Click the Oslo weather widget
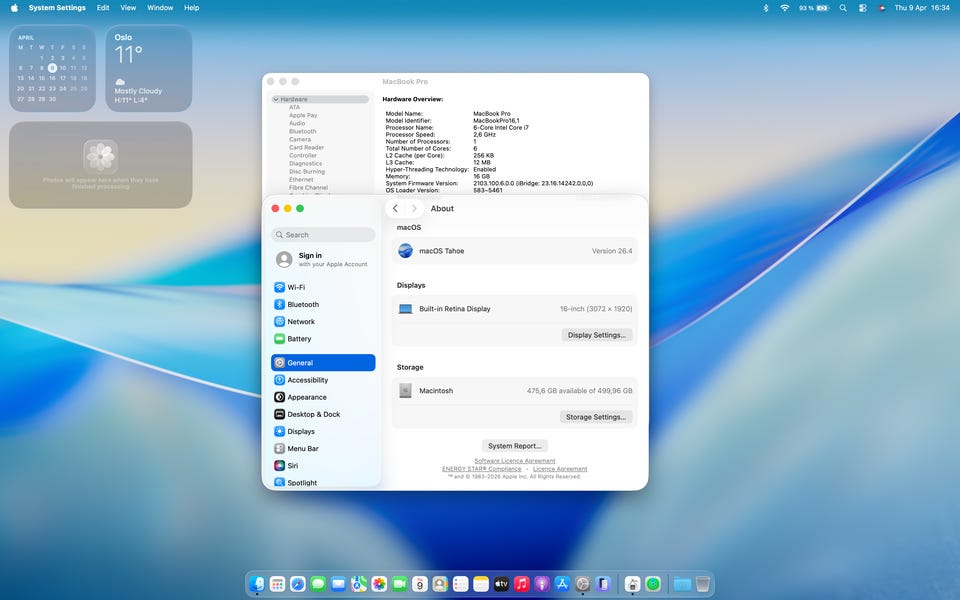The width and height of the screenshot is (960, 600). coord(149,68)
